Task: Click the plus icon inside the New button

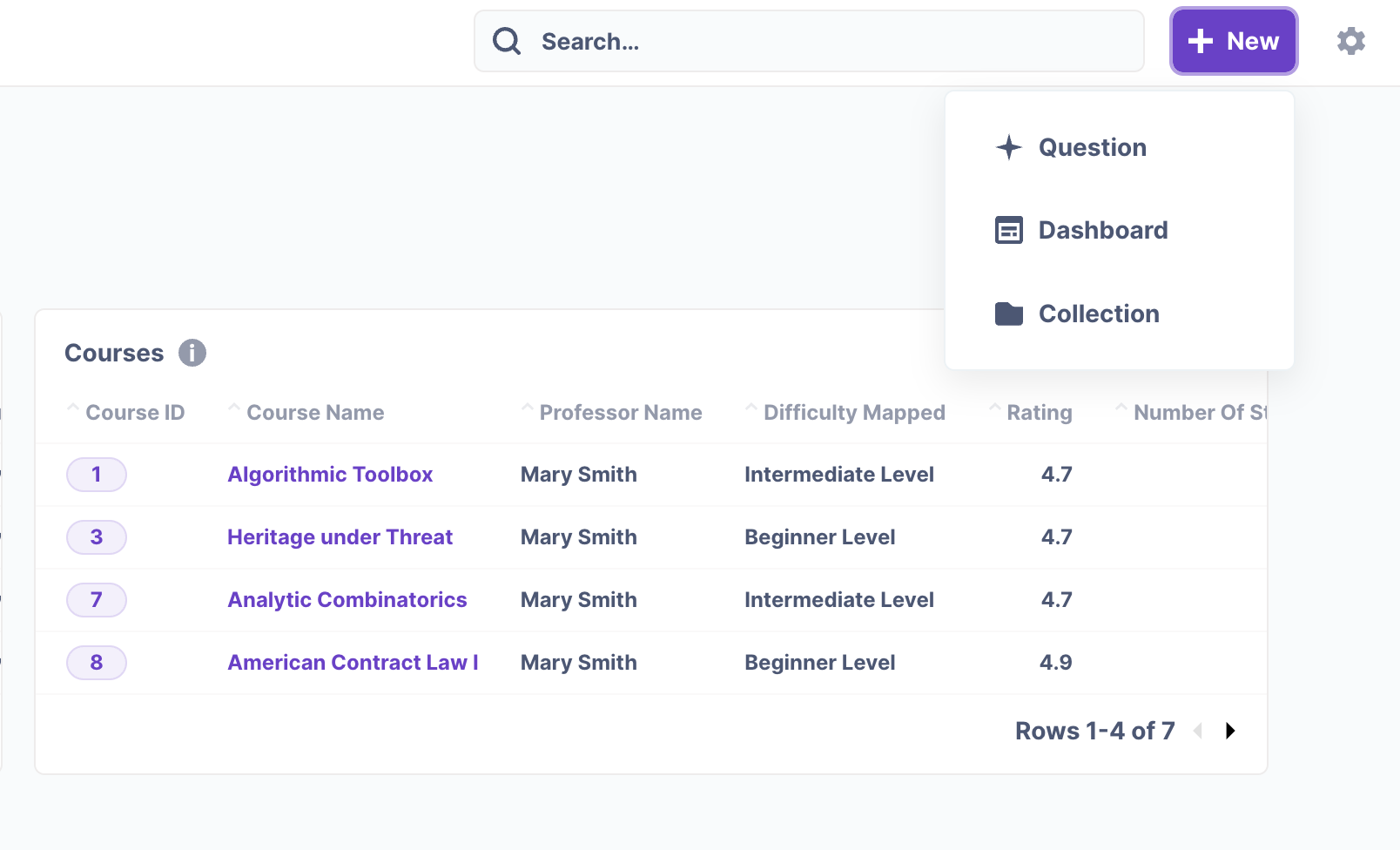Action: (1202, 40)
